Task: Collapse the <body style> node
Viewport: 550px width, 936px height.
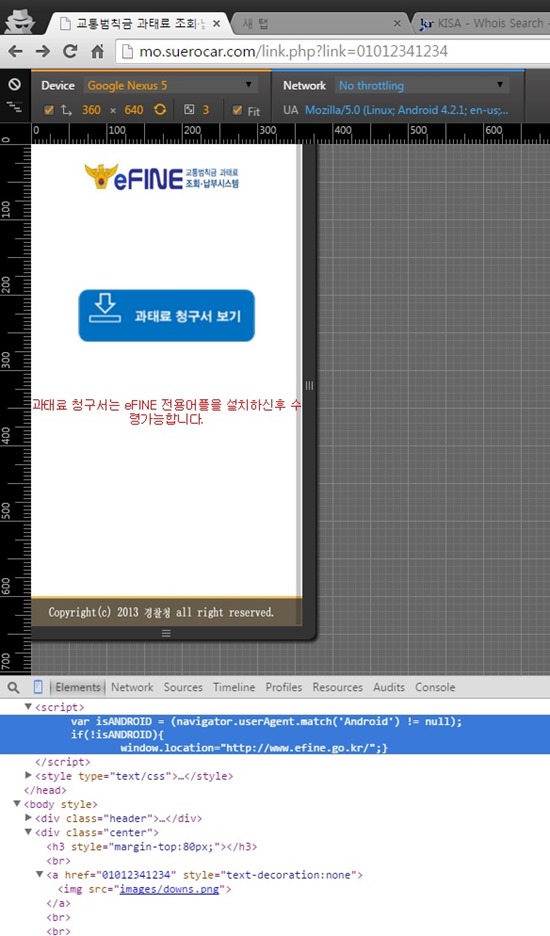Action: click(x=17, y=804)
